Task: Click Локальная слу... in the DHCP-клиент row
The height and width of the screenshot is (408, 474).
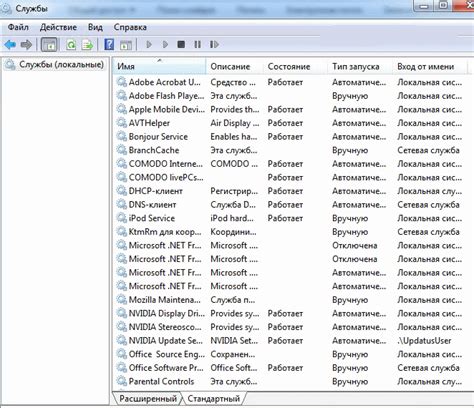Action: 429,191
